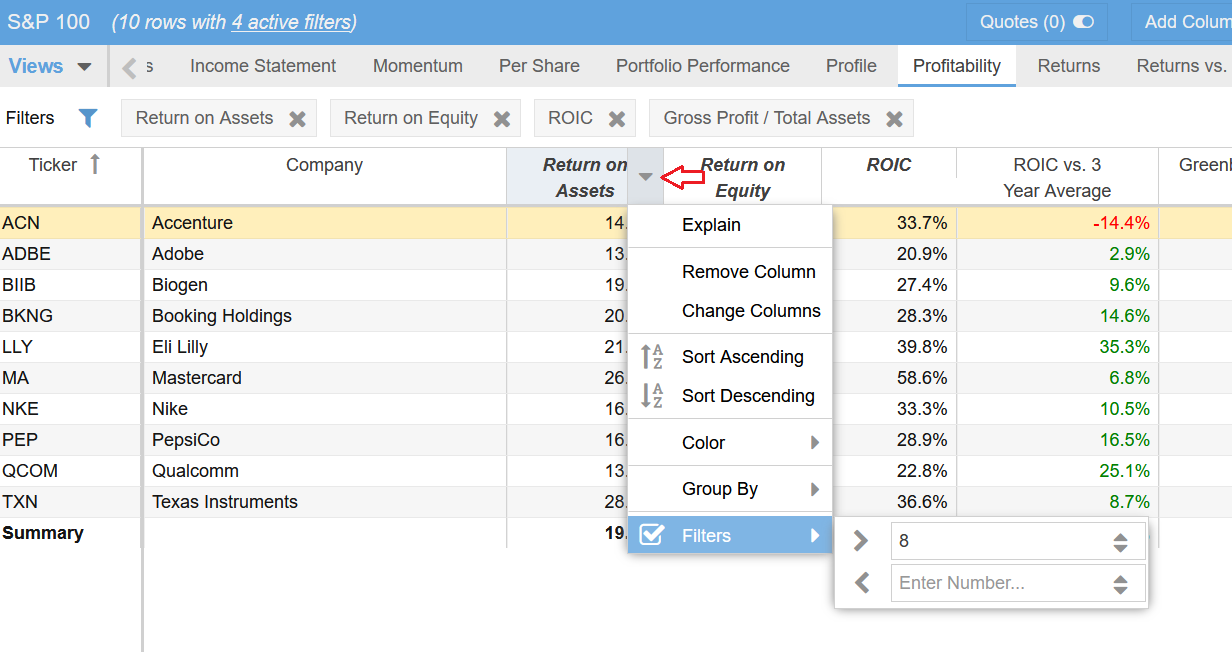Click the Eli Lilly company name

coord(180,347)
